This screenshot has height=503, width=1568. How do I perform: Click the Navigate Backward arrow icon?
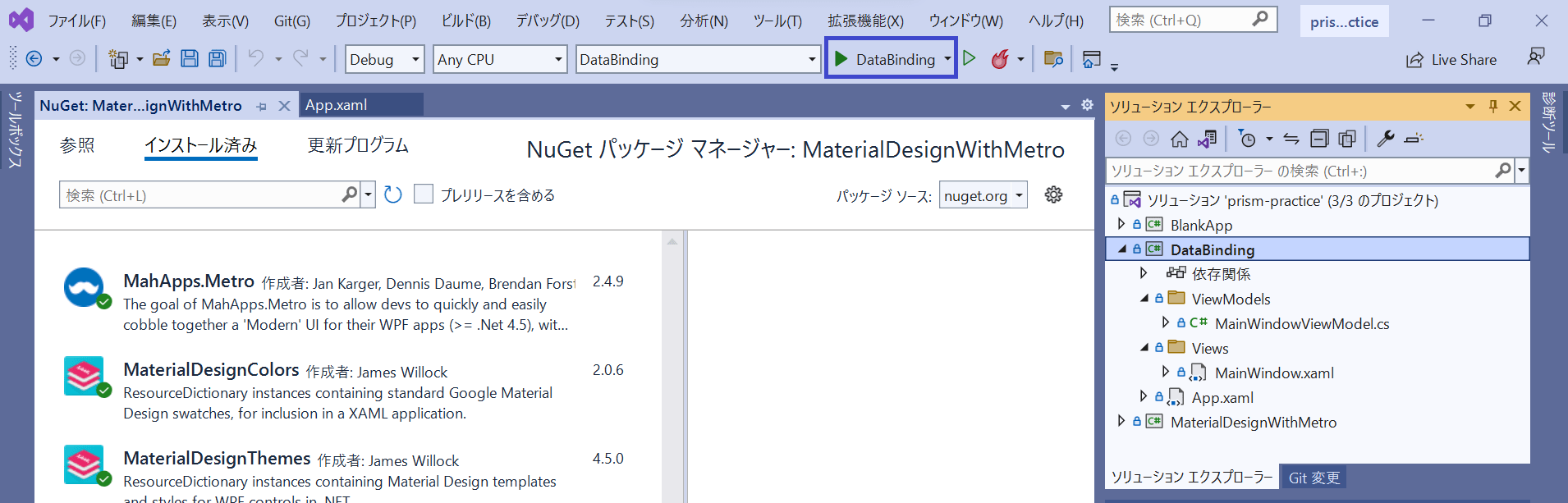click(34, 58)
